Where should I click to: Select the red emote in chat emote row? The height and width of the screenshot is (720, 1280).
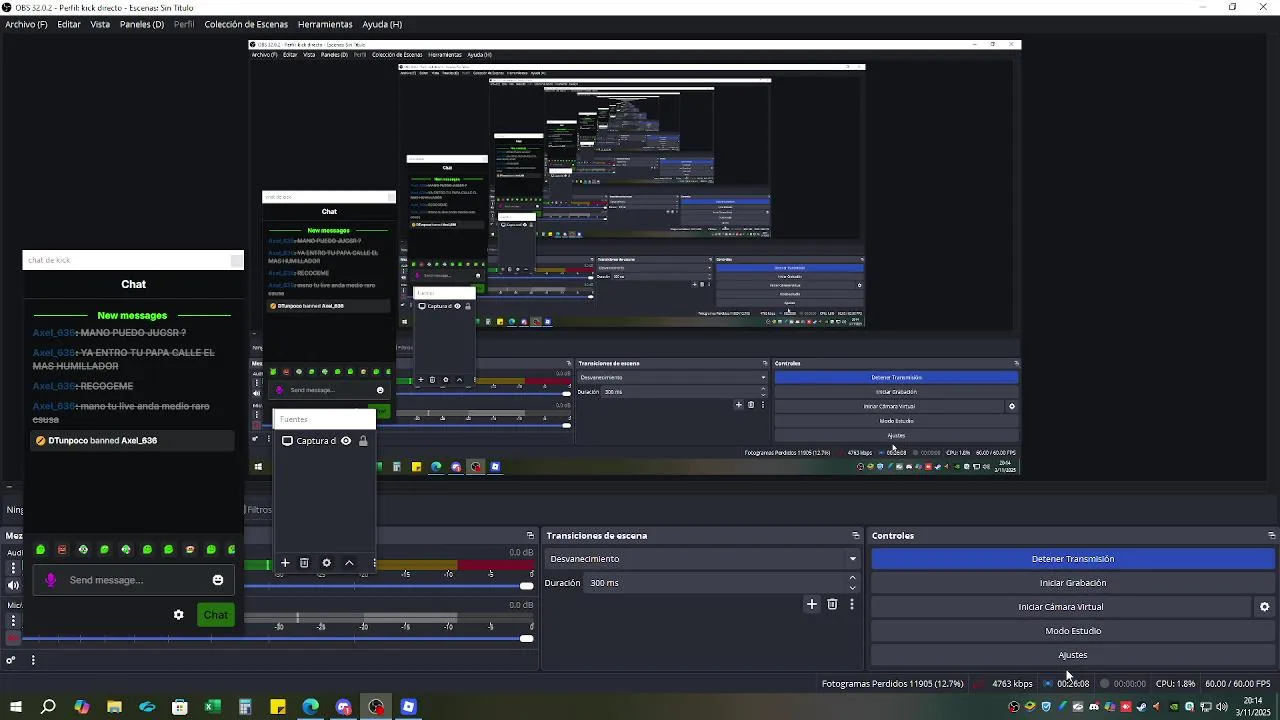click(x=62, y=549)
